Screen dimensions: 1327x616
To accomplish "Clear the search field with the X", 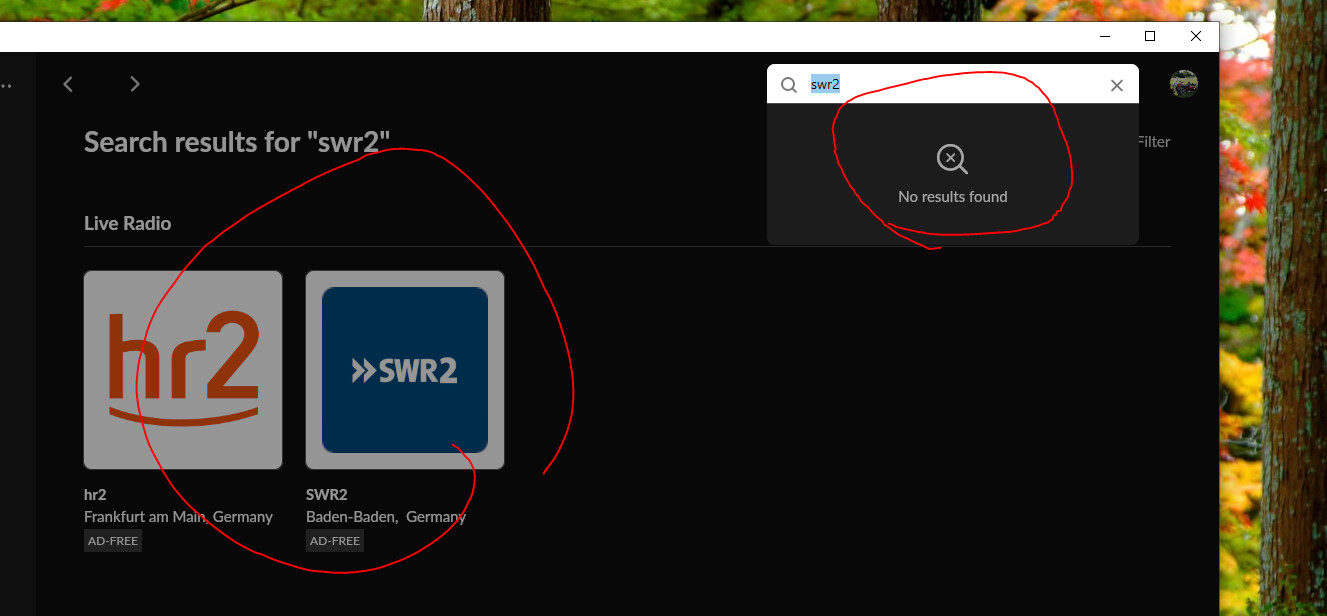I will (x=1117, y=85).
